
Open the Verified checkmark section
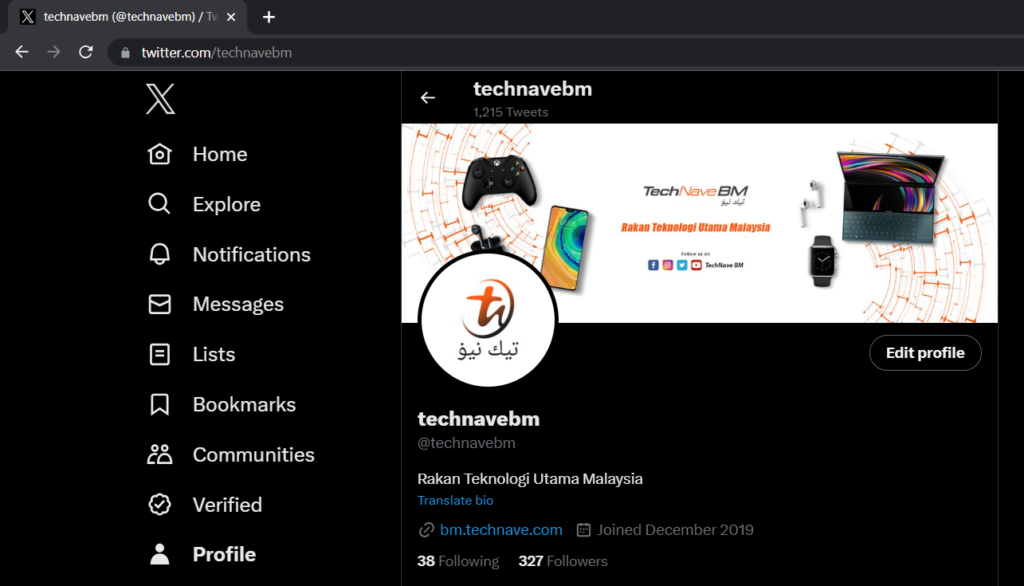coord(159,504)
